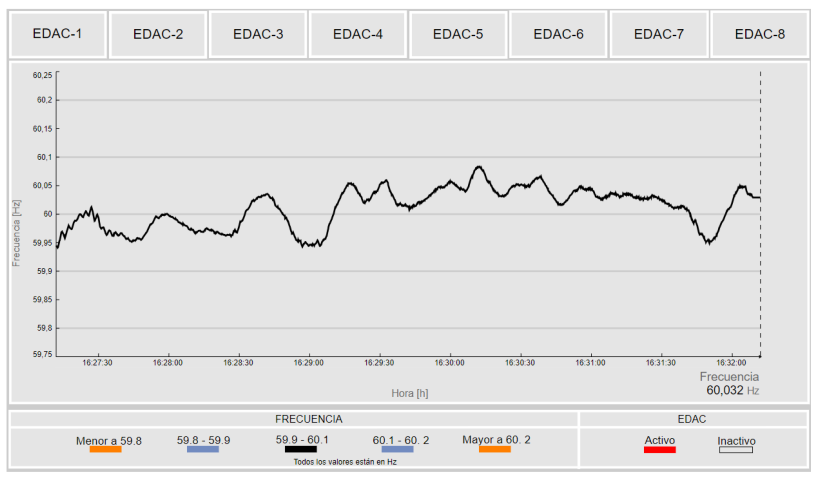Click the dashed current-time marker line
The image size is (821, 480).
pyautogui.click(x=760, y=214)
